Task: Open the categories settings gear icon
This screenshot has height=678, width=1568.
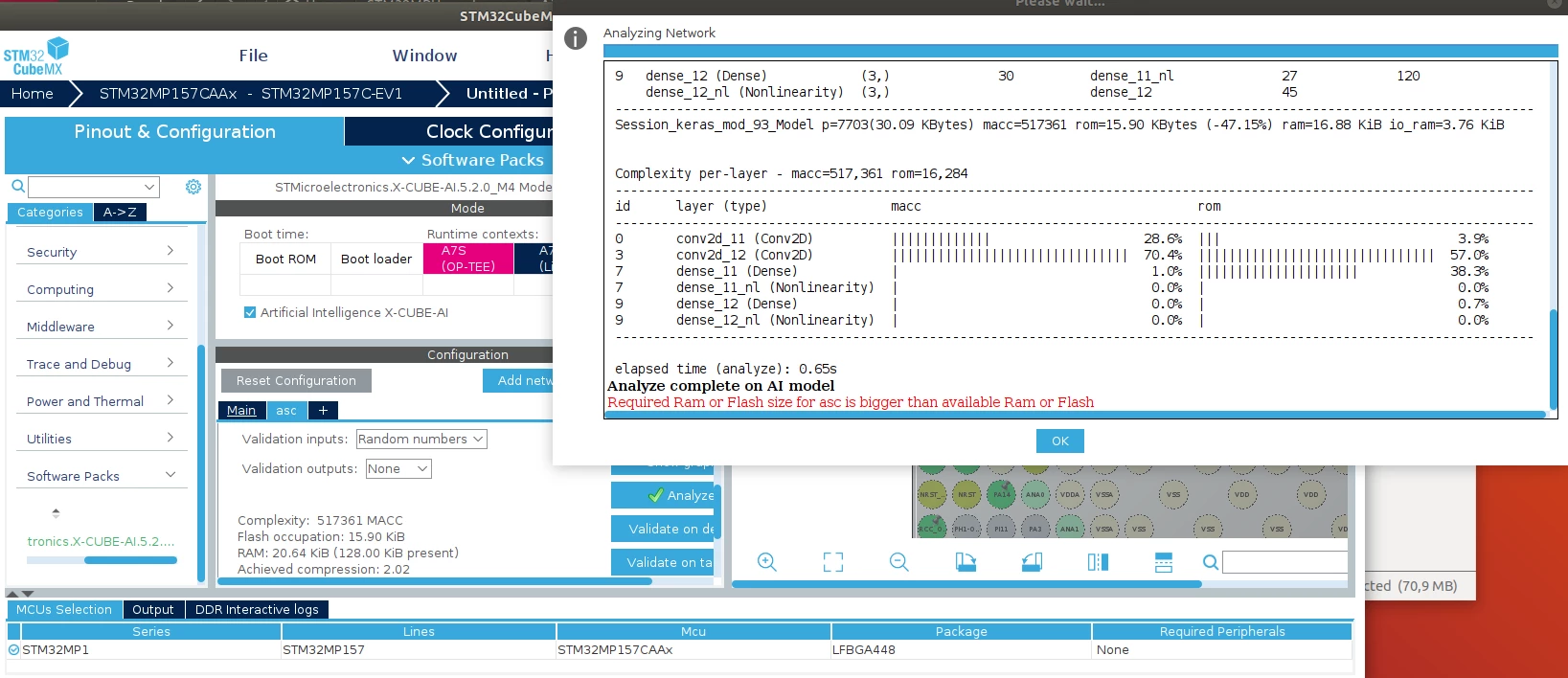Action: [x=193, y=187]
